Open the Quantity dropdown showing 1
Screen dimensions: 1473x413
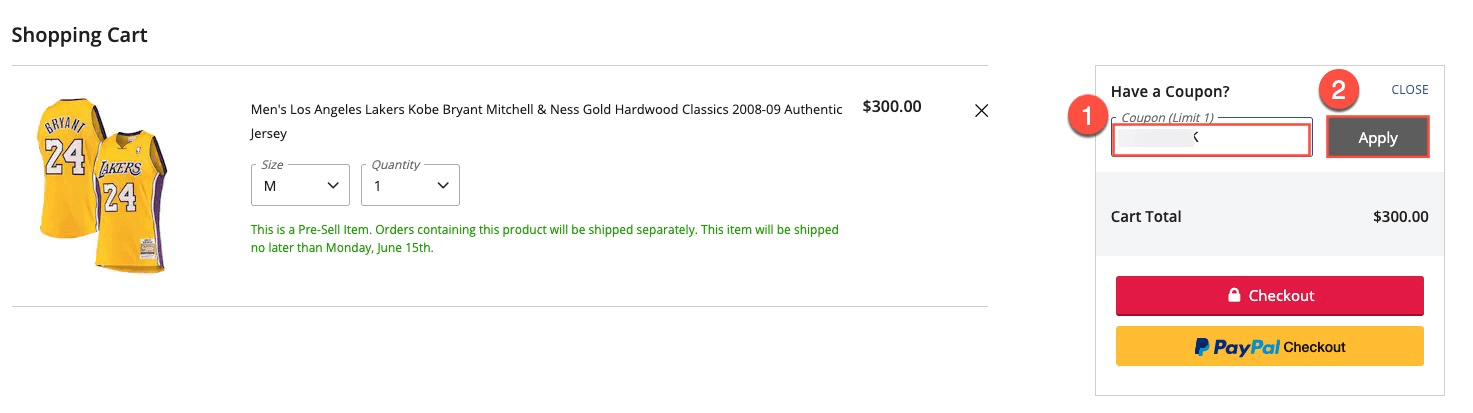pyautogui.click(x=410, y=185)
